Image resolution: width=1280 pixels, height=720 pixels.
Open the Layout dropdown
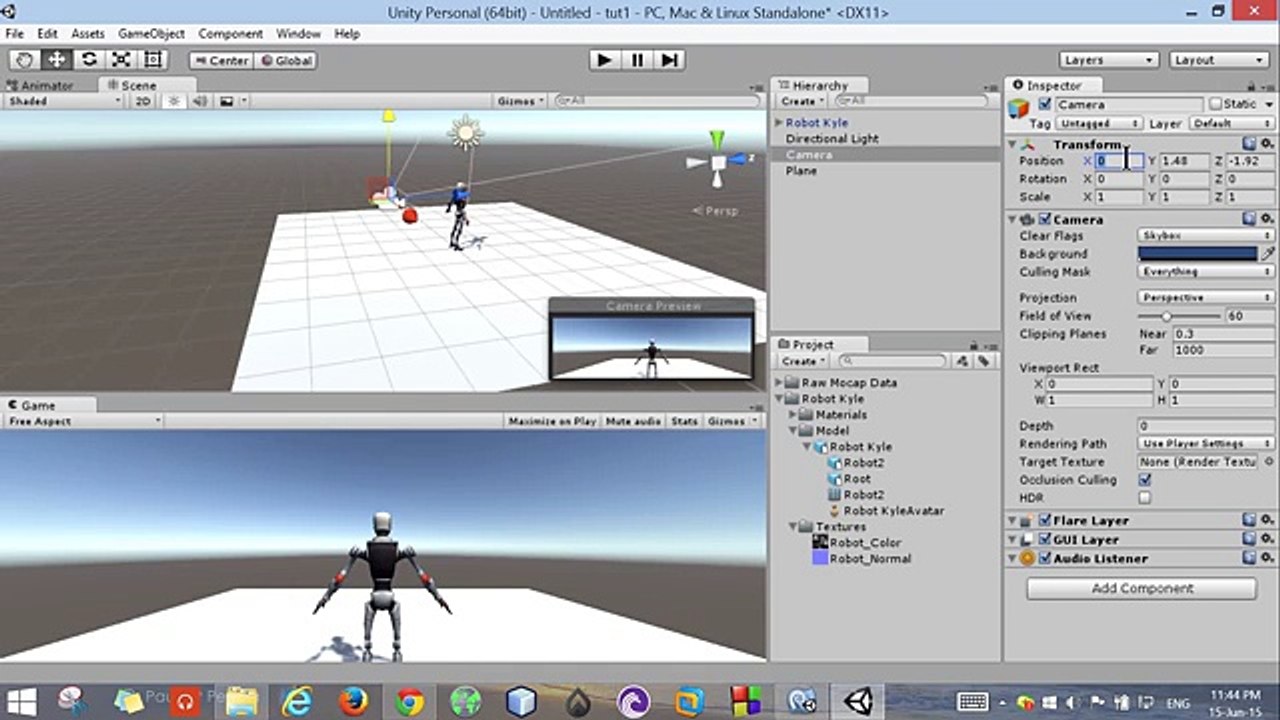pyautogui.click(x=1219, y=60)
